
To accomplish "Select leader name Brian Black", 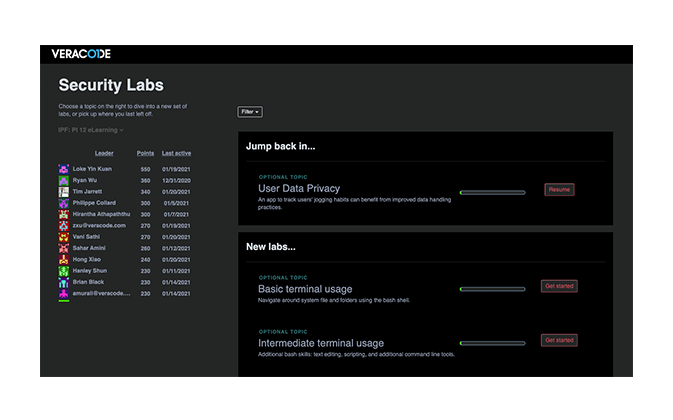I will [88, 282].
